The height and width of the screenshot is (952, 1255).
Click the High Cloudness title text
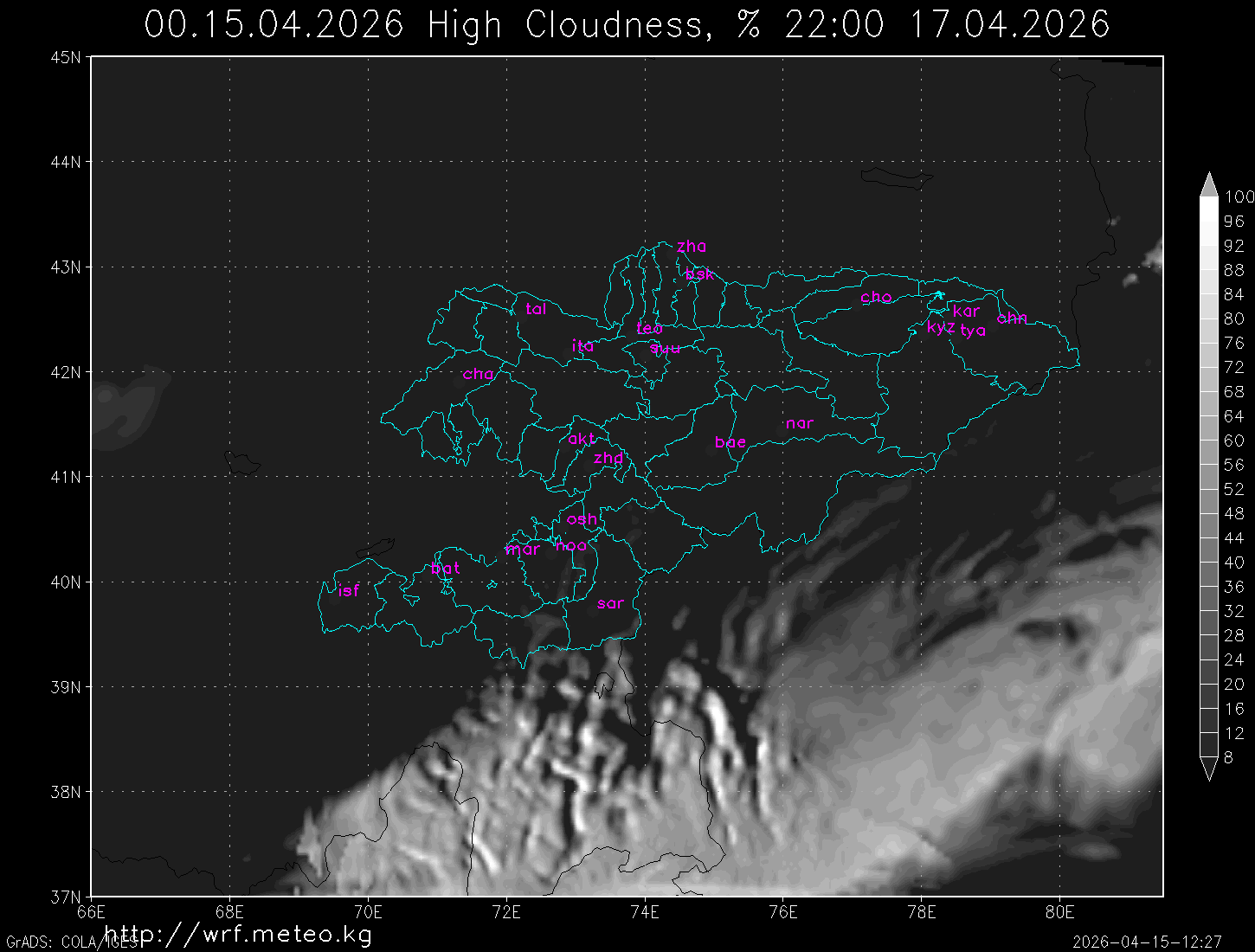(x=571, y=25)
